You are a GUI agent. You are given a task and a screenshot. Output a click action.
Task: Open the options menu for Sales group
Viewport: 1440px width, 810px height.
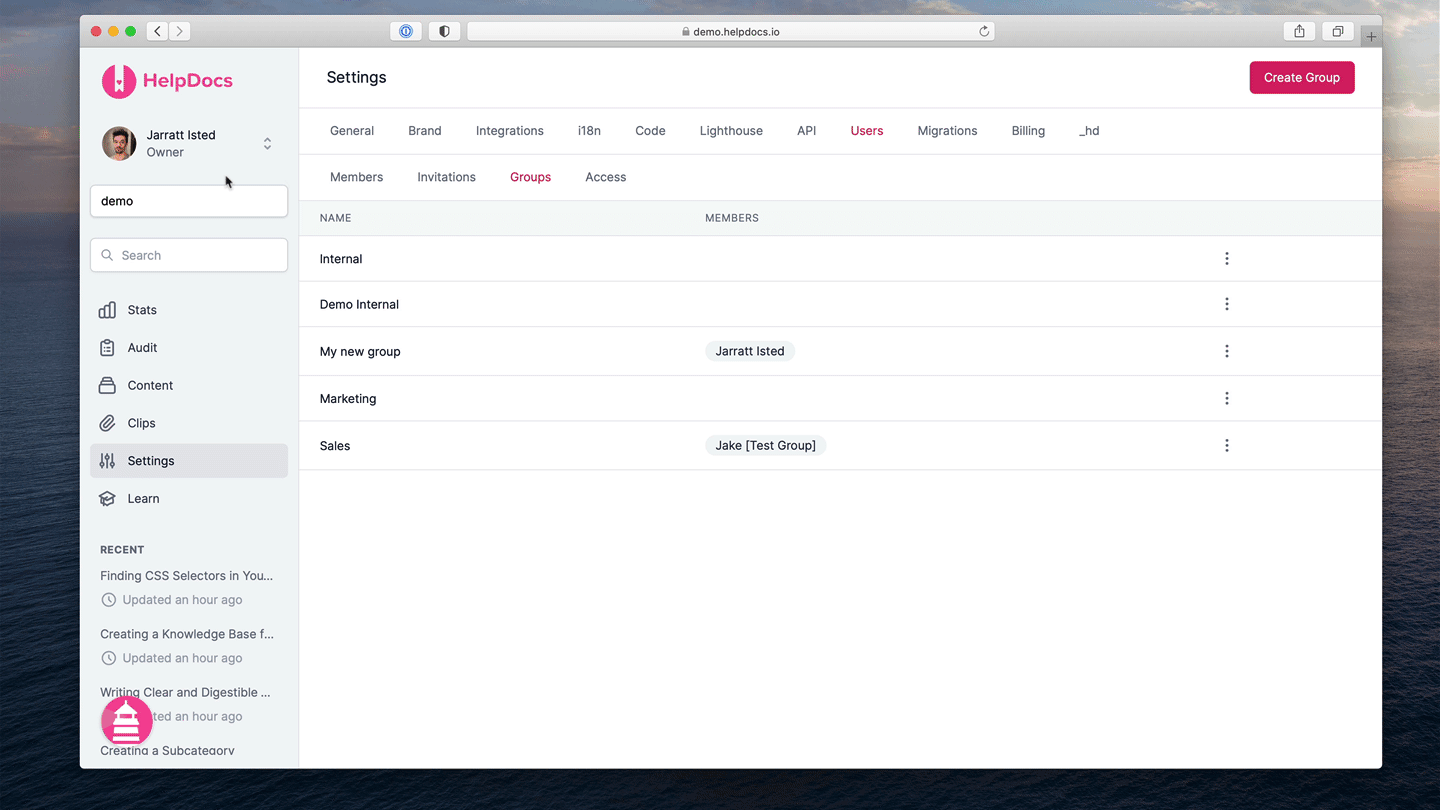tap(1227, 446)
